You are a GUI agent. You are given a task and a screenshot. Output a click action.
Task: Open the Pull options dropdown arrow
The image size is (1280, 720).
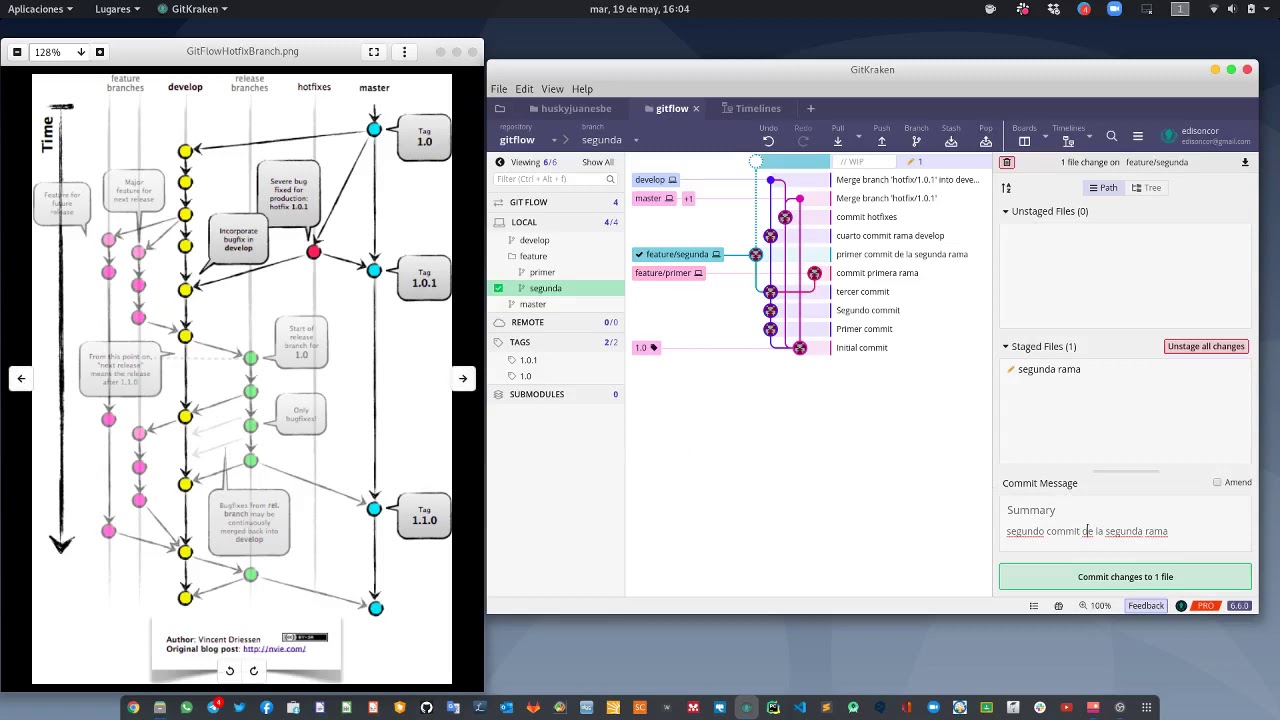point(858,136)
